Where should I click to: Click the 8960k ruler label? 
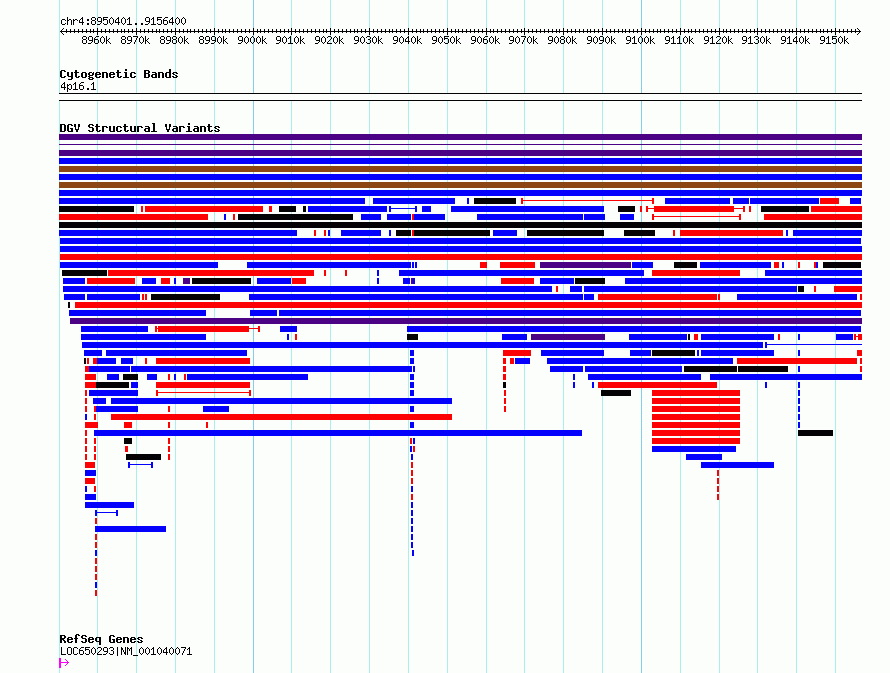click(x=96, y=40)
